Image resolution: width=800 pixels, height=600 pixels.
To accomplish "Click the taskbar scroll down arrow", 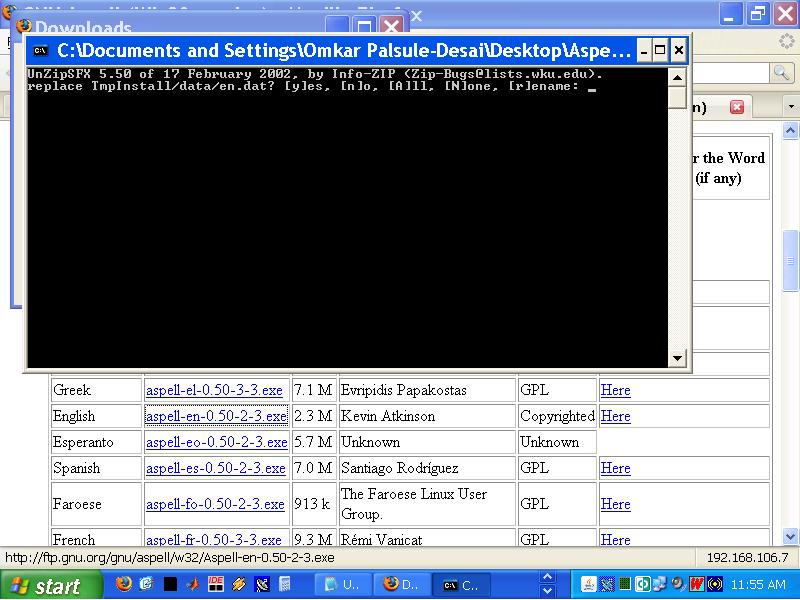I will coord(547,591).
